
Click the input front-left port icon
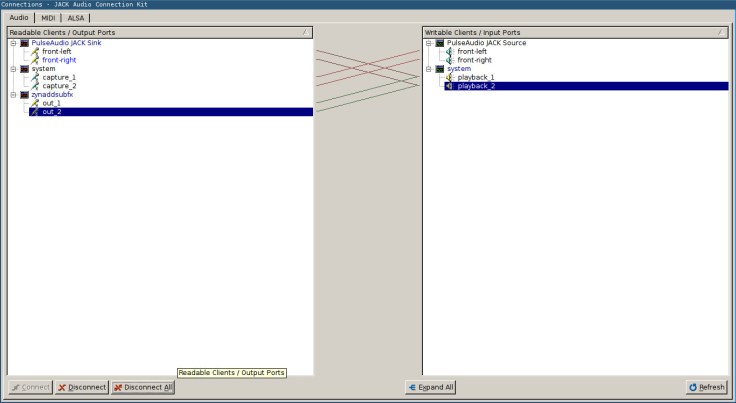coord(450,52)
